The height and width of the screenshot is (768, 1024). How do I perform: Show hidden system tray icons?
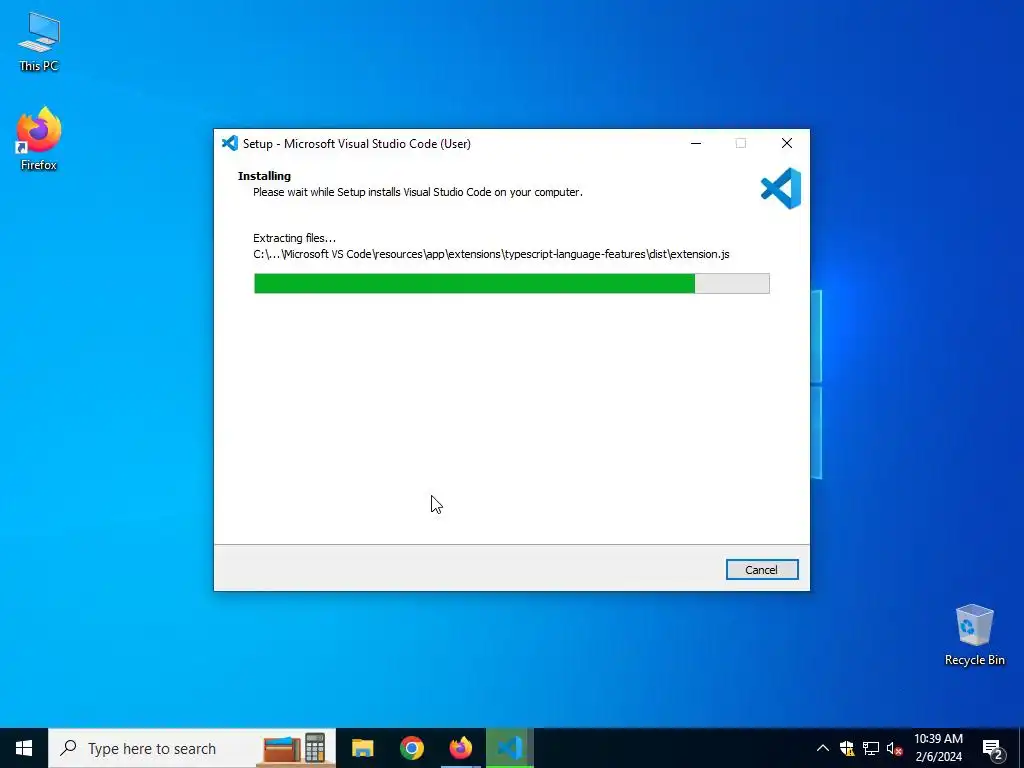[823, 748]
